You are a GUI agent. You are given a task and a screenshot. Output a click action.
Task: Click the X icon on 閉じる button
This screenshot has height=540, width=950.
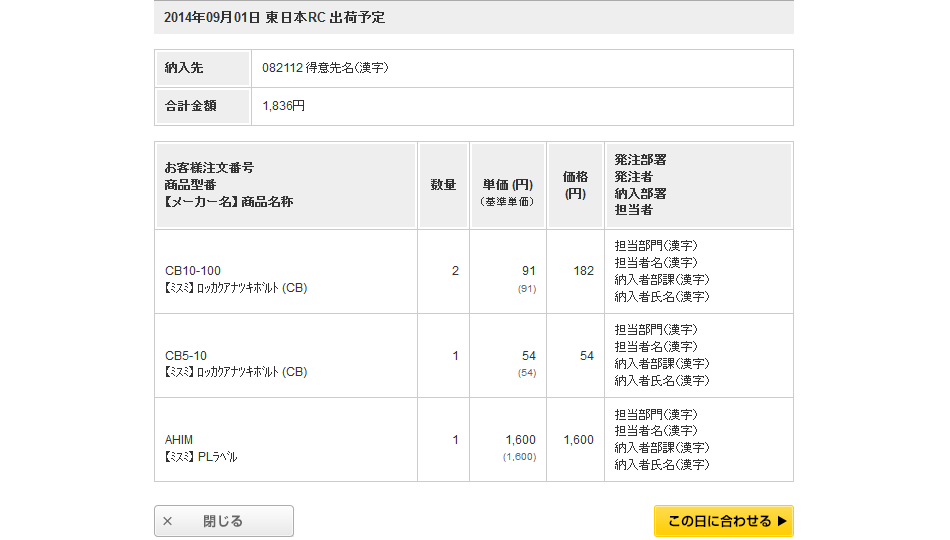(x=167, y=521)
